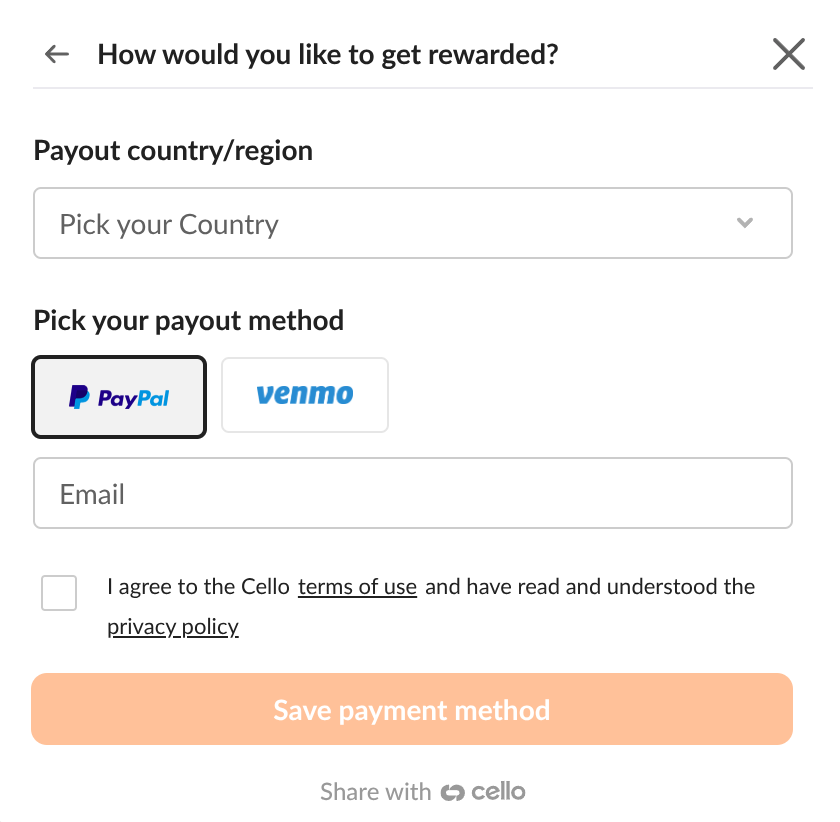Go back using the left arrow
840x822 pixels.
tap(57, 54)
